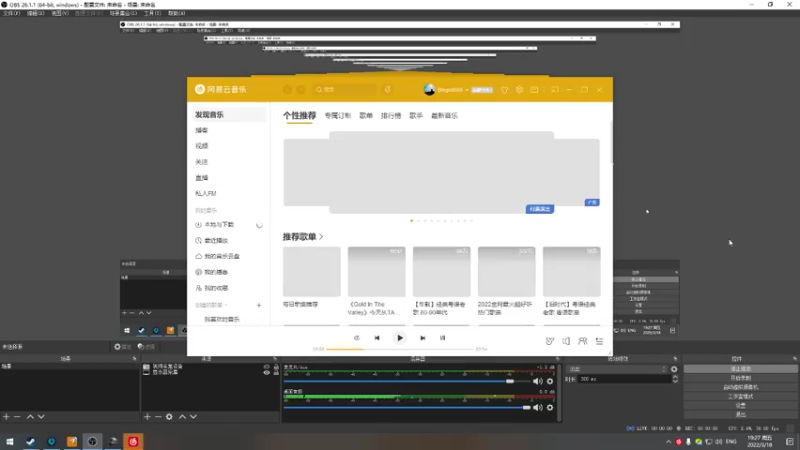
Task: Open the scene transition type dropdown
Action: tap(617, 369)
